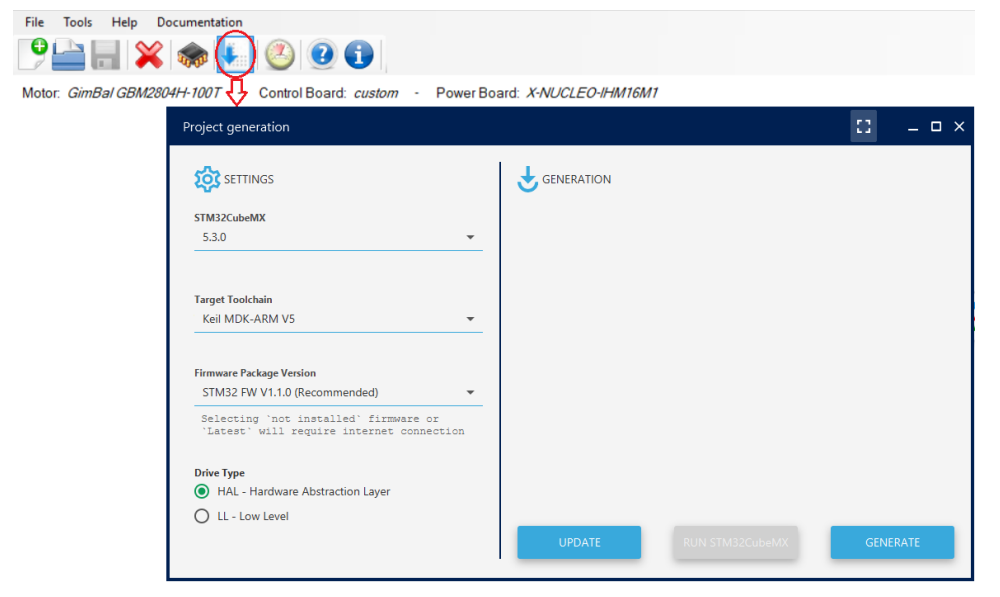This screenshot has width=1000, height=597.
Task: Minimize the Project generation dialog
Action: point(913,127)
